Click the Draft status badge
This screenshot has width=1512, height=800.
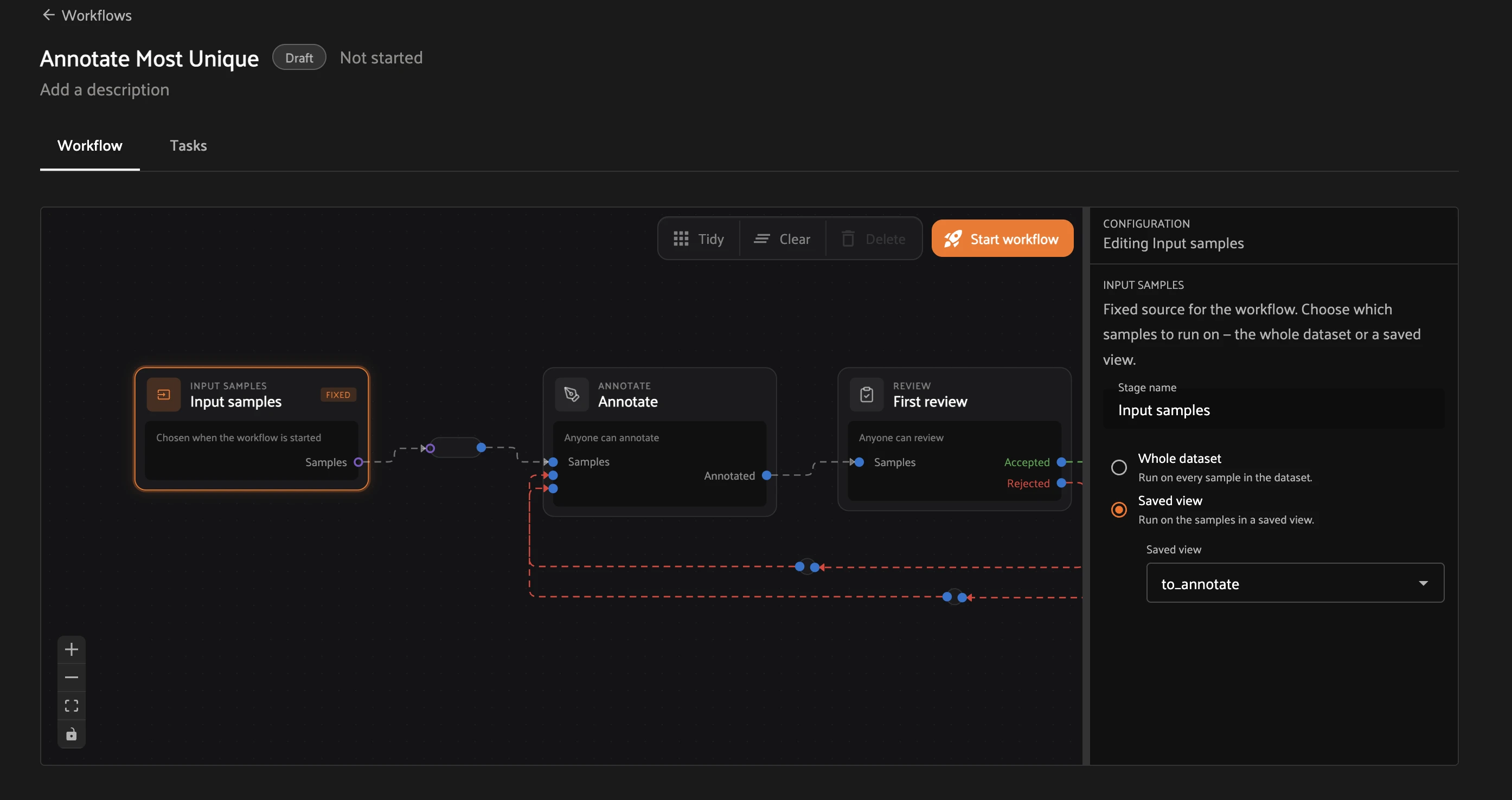tap(299, 57)
